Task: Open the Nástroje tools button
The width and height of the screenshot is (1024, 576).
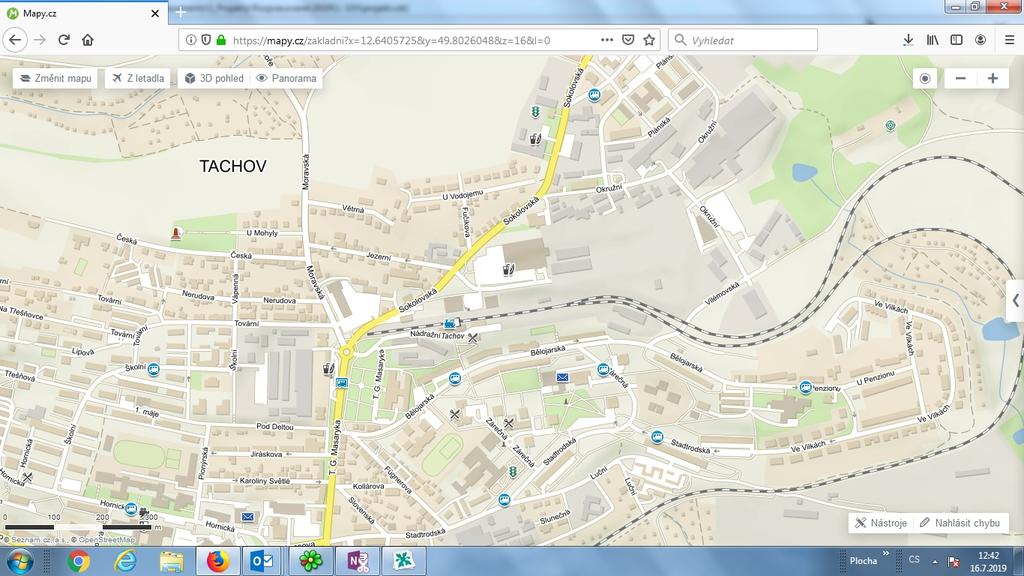Action: click(881, 522)
